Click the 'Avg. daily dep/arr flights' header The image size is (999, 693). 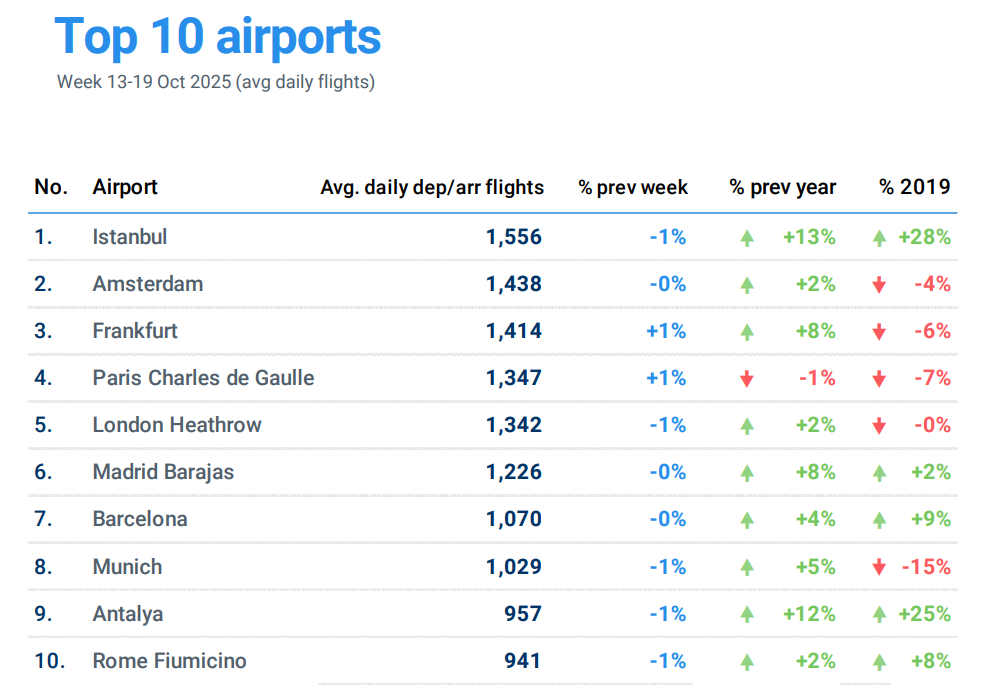click(432, 187)
